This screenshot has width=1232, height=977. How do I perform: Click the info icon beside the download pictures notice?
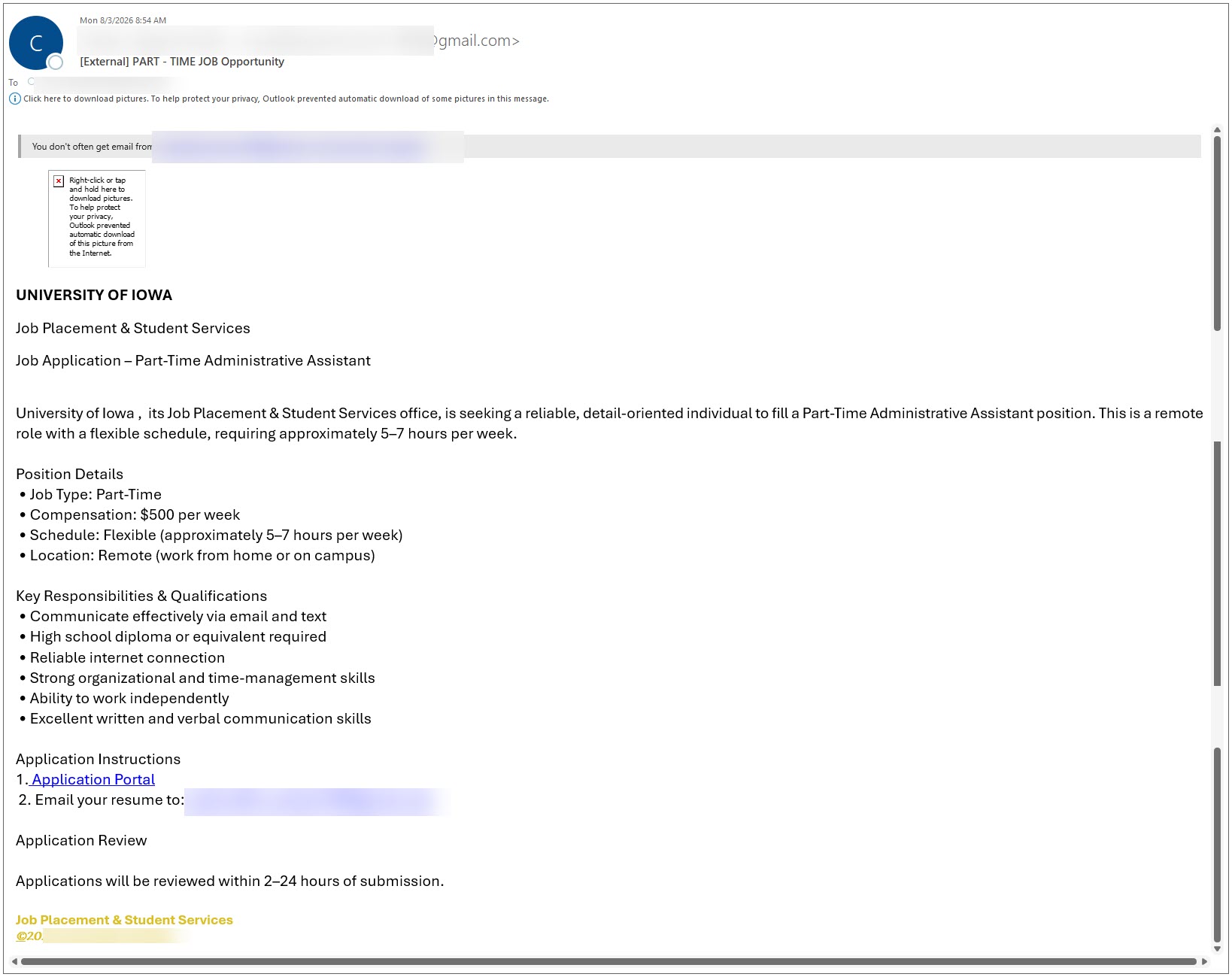(x=14, y=99)
